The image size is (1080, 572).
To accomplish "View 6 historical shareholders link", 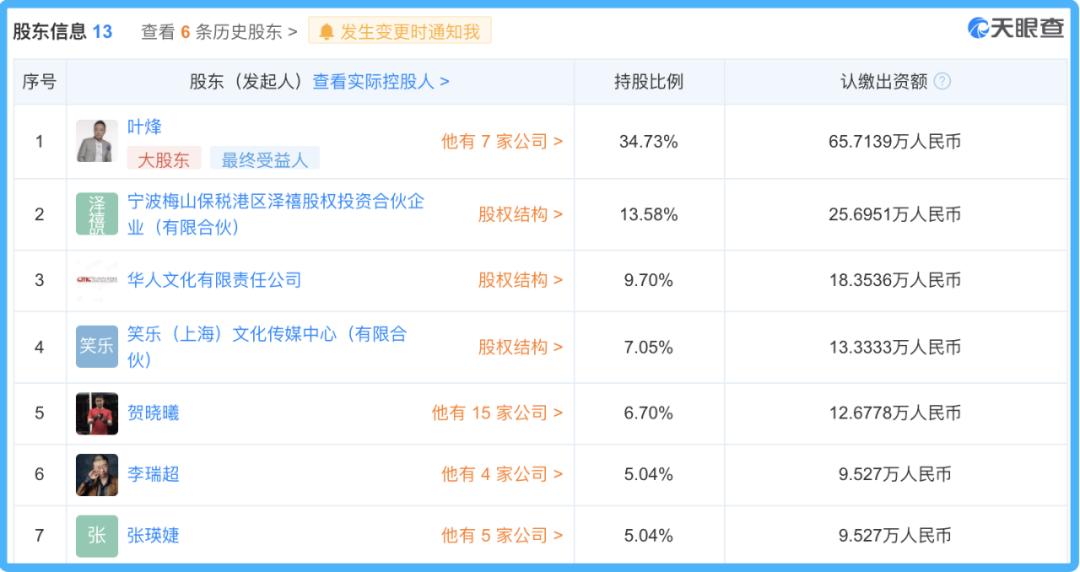I will (x=219, y=32).
